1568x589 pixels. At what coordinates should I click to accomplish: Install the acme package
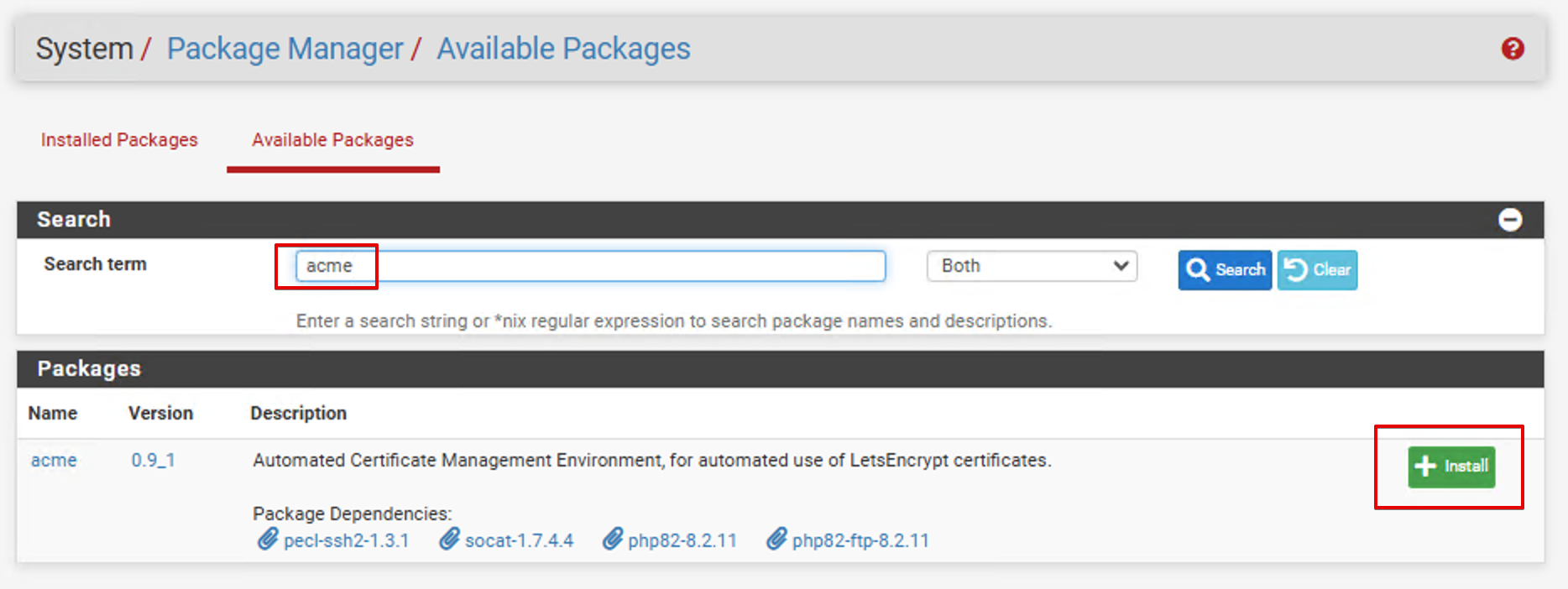click(1450, 467)
